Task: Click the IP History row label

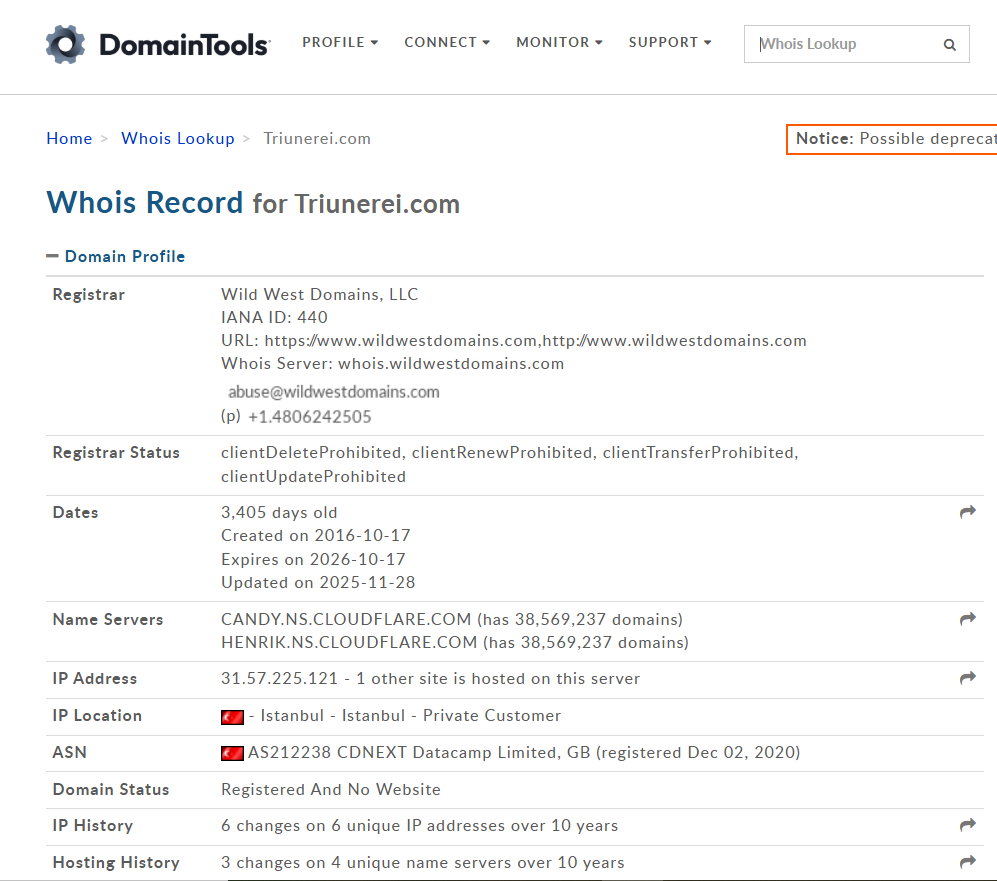Action: pyautogui.click(x=92, y=825)
